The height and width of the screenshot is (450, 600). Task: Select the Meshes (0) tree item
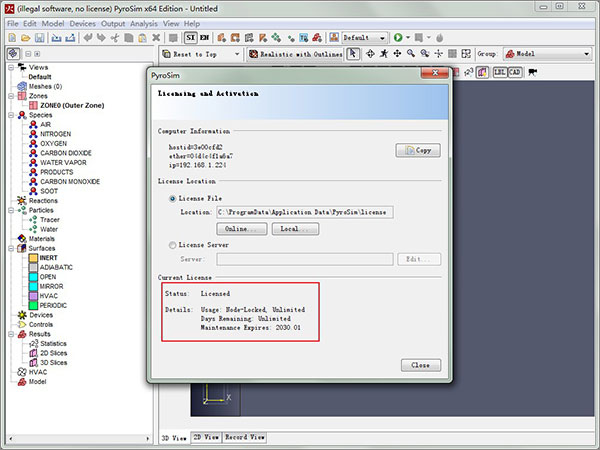(x=45, y=86)
